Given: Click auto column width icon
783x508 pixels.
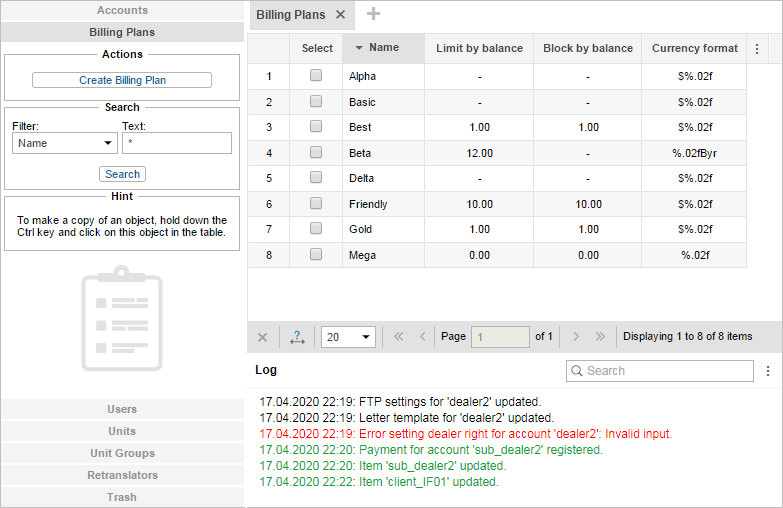Looking at the screenshot, I should click(x=297, y=337).
